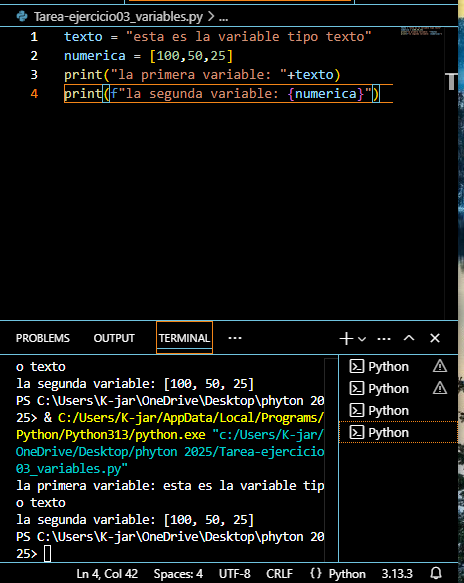Create a new terminal with plus icon
The height and width of the screenshot is (583, 464).
[x=346, y=338]
